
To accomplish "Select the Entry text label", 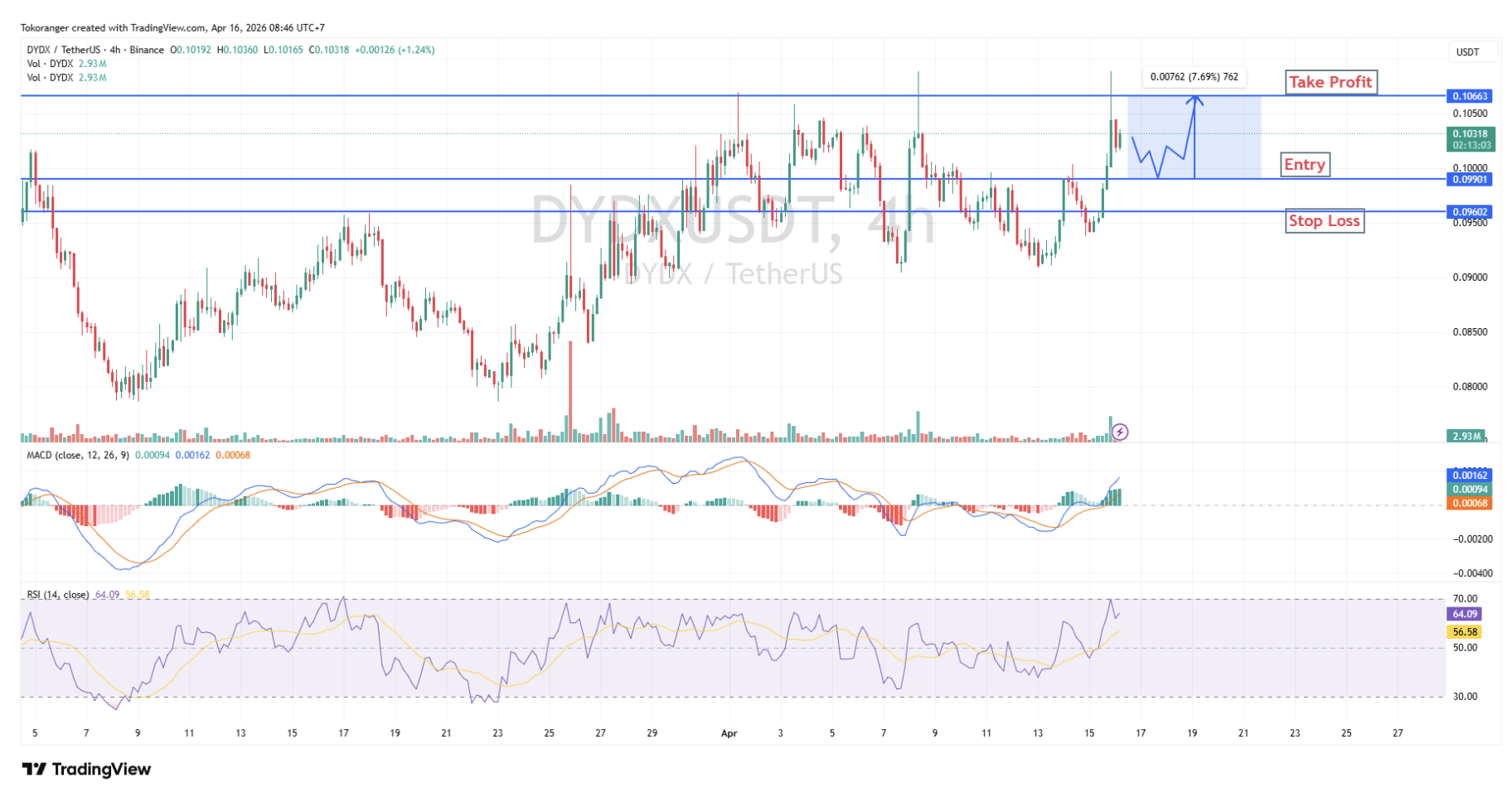I will tap(1305, 165).
